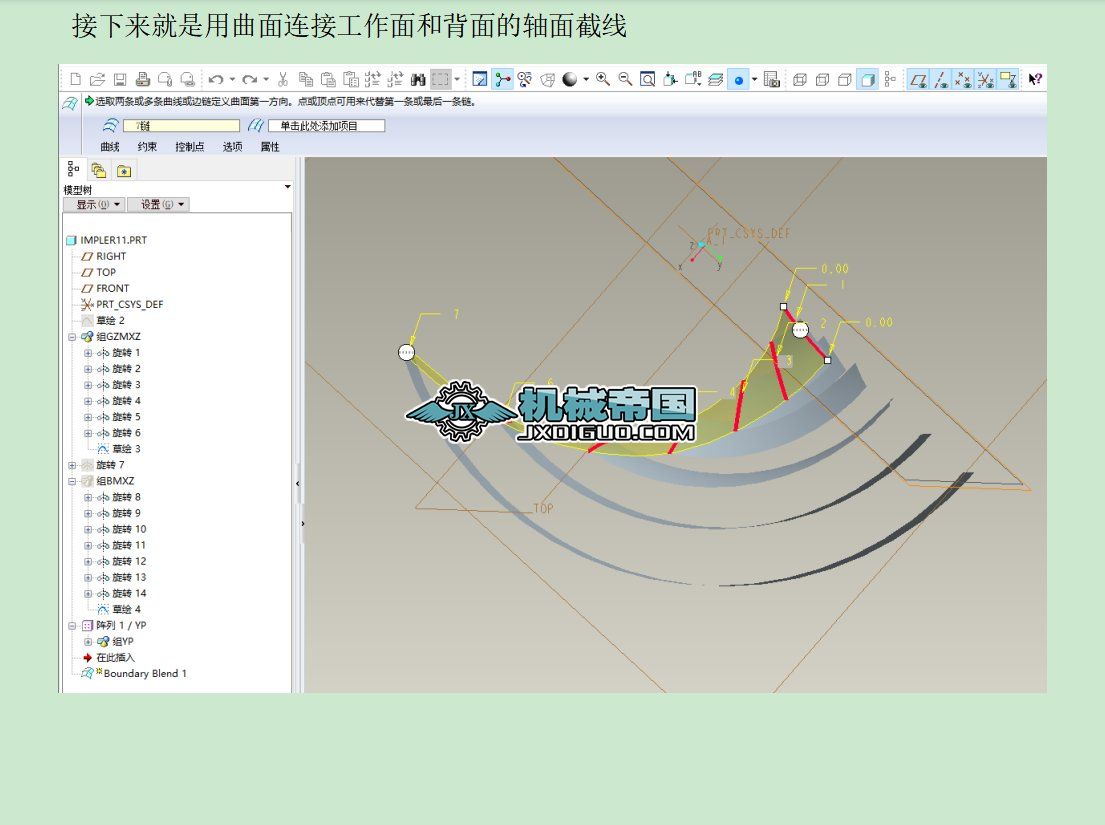Image resolution: width=1105 pixels, height=825 pixels.
Task: Open the Redo history dropdown arrow
Action: click(266, 80)
